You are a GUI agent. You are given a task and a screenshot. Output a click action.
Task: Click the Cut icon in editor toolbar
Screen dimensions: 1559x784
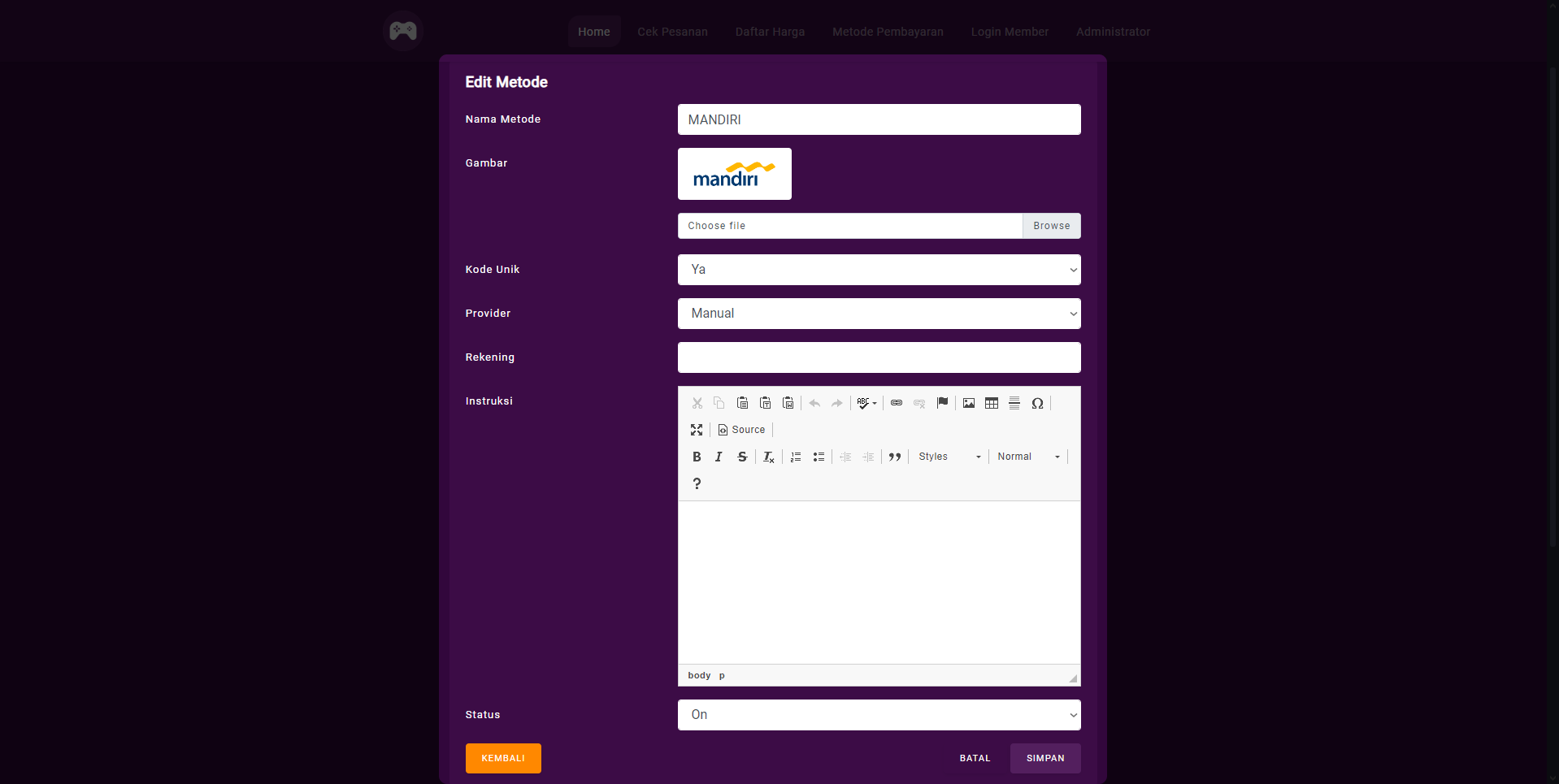click(x=697, y=403)
